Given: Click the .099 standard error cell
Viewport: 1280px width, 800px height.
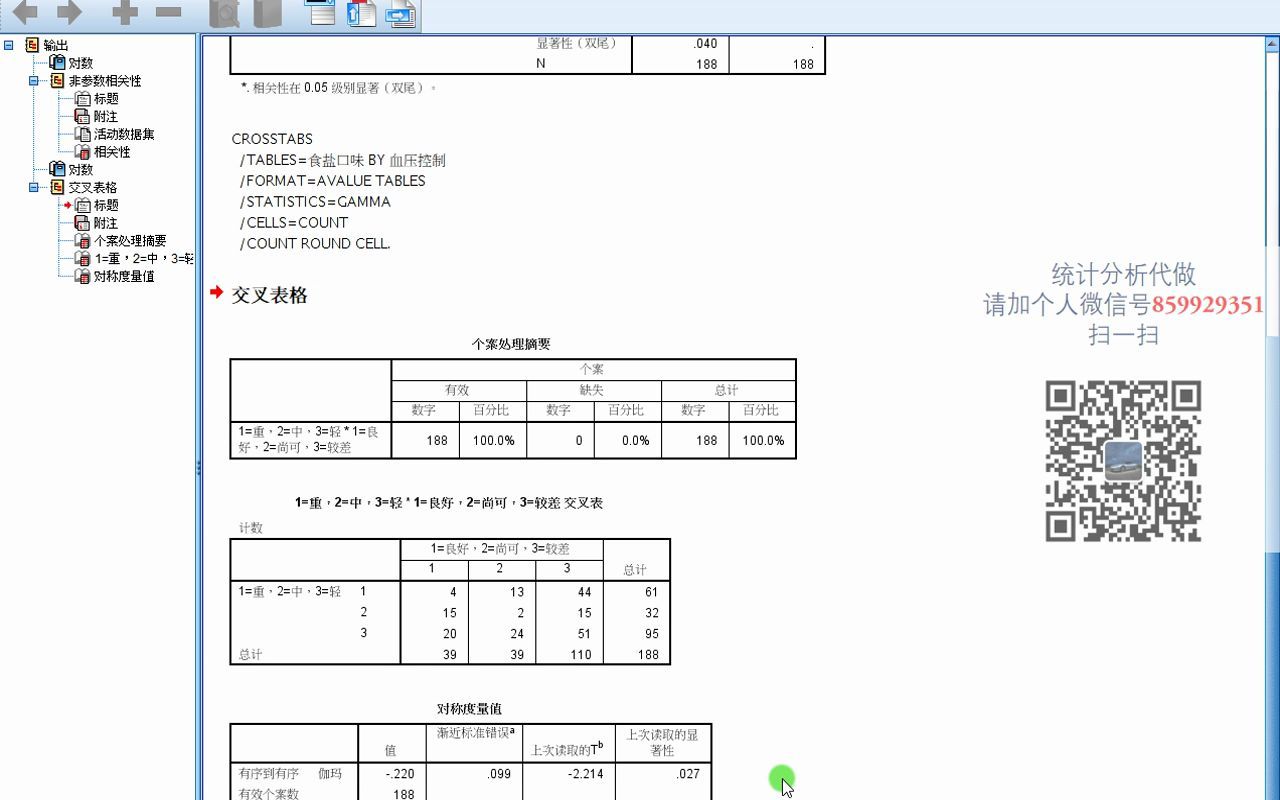Looking at the screenshot, I should pos(473,774).
